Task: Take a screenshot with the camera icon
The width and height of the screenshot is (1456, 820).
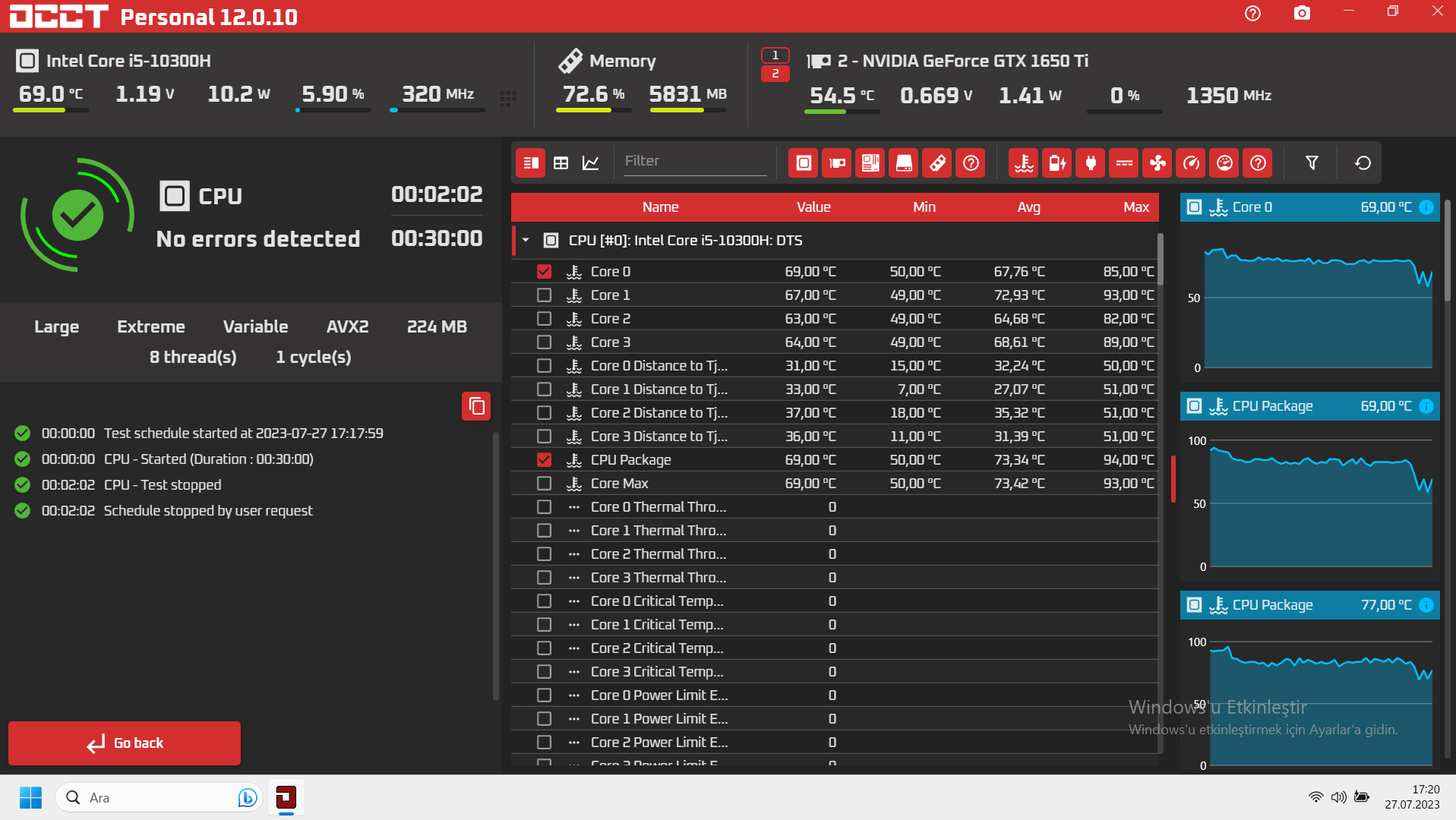Action: click(x=1302, y=13)
